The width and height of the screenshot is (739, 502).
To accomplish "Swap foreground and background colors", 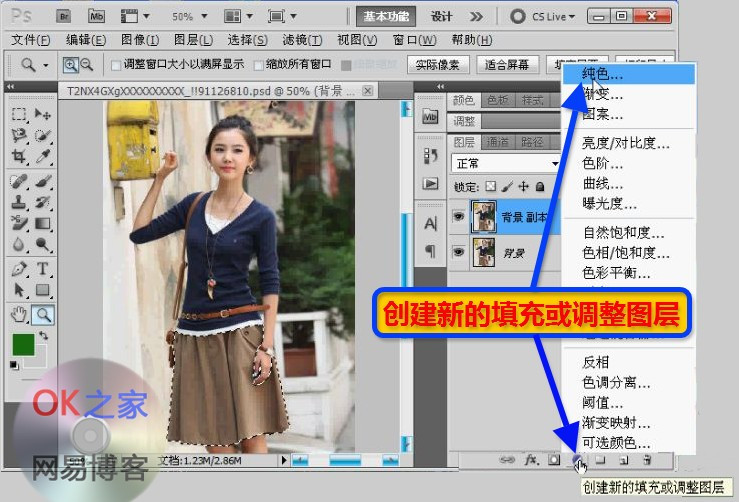I will pos(43,336).
